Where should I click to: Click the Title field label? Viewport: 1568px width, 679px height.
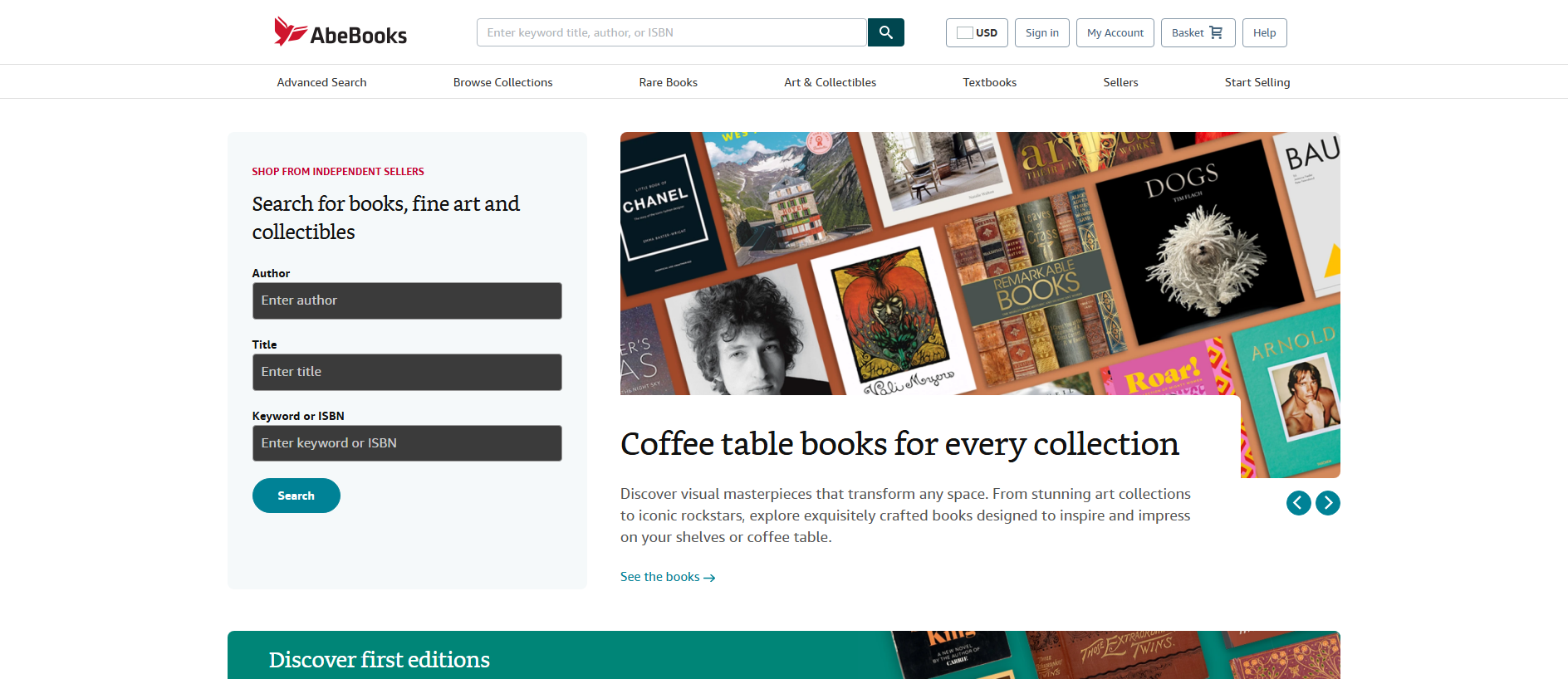265,344
